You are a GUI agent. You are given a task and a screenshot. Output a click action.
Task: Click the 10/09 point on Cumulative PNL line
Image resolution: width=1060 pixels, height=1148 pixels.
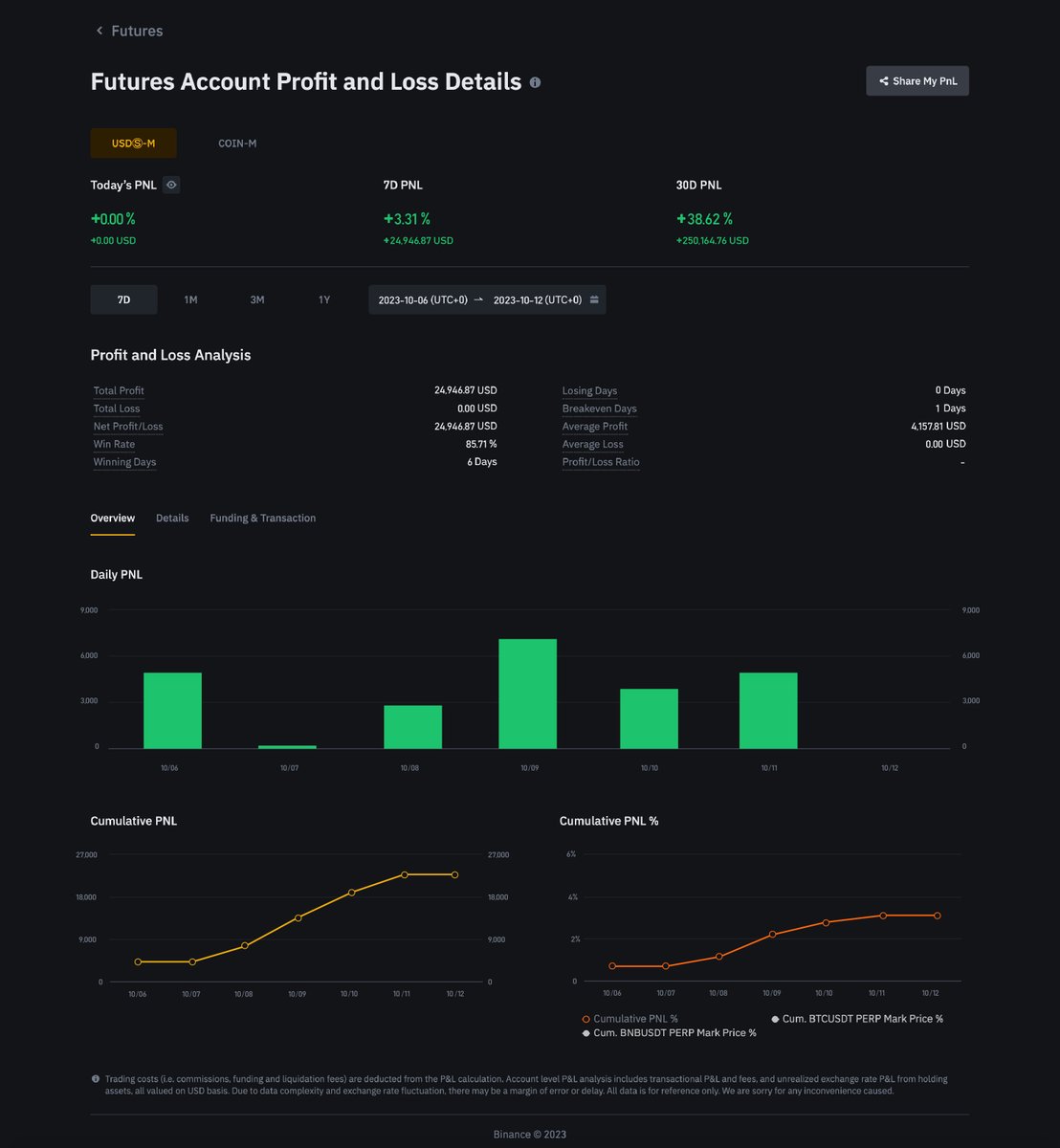pos(298,917)
